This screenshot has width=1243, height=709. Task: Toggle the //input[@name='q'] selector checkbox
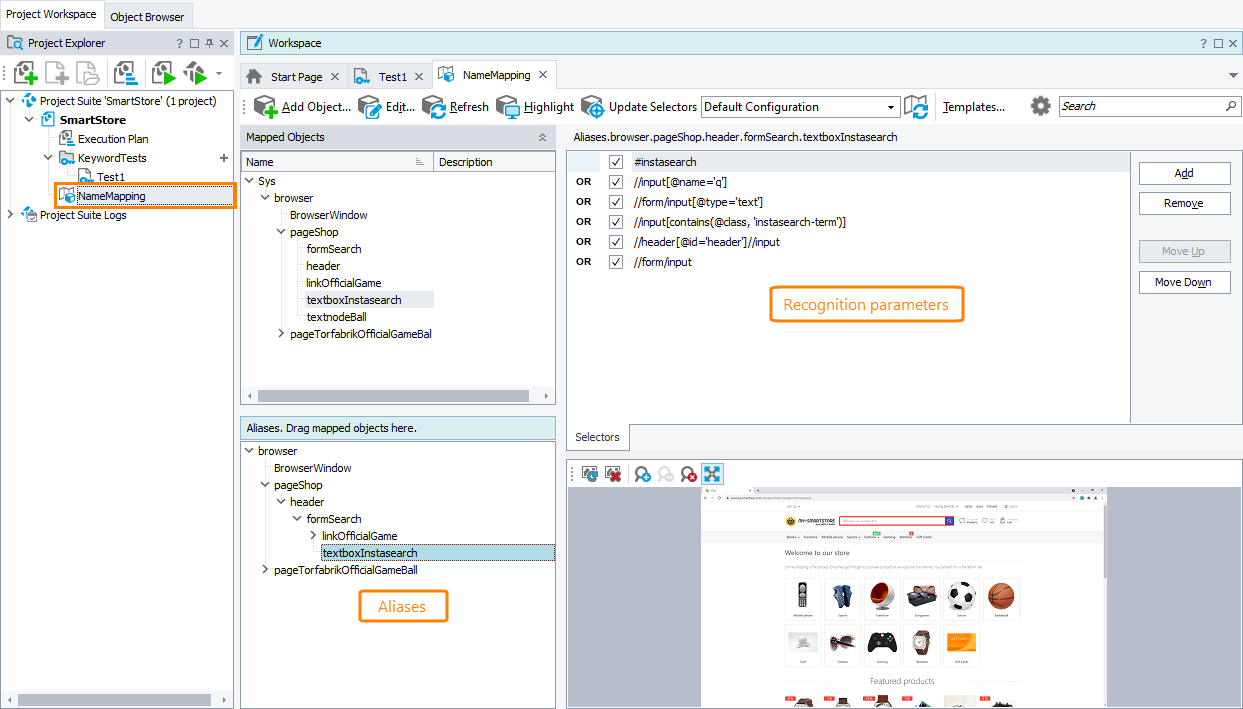coord(616,182)
